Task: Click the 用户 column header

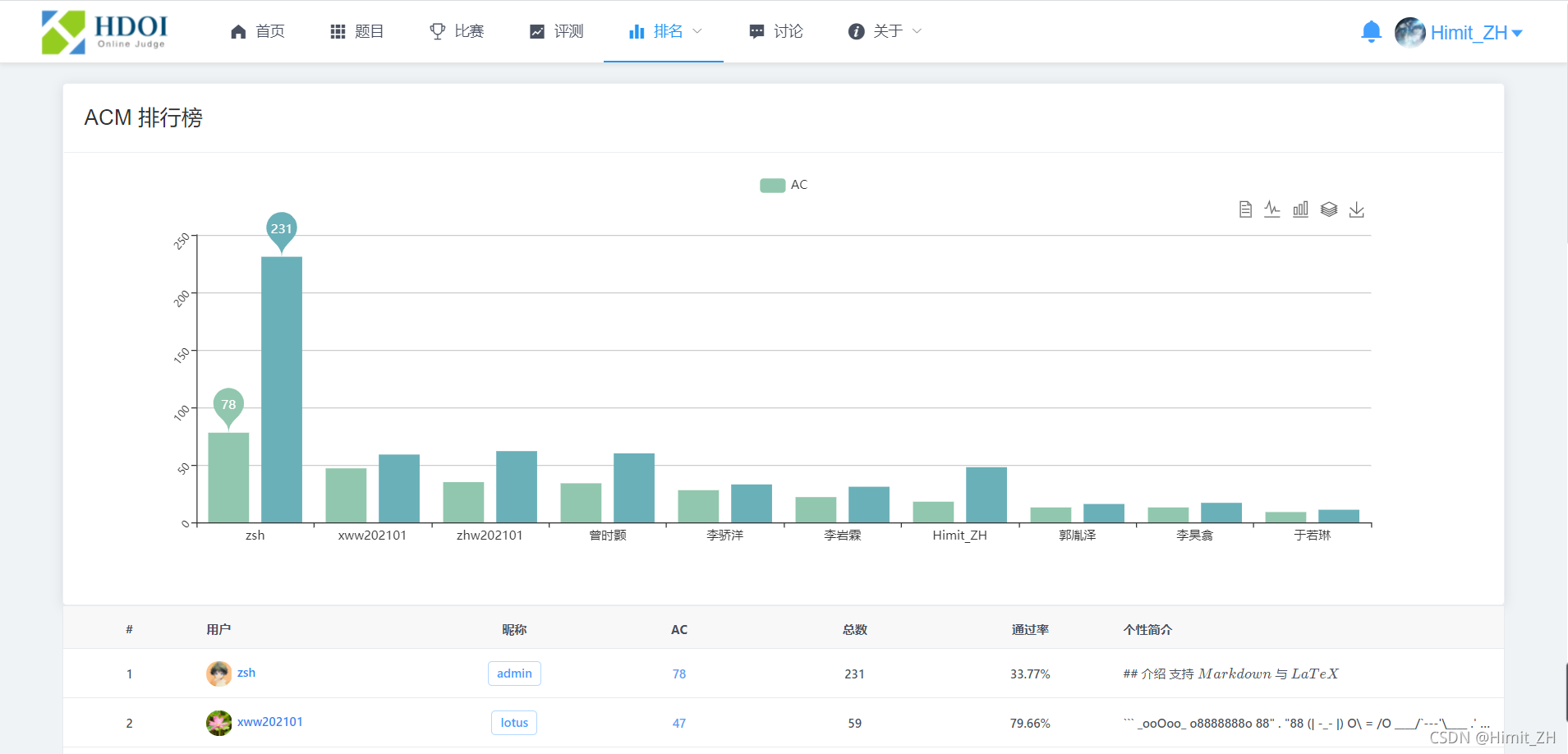Action: click(218, 630)
